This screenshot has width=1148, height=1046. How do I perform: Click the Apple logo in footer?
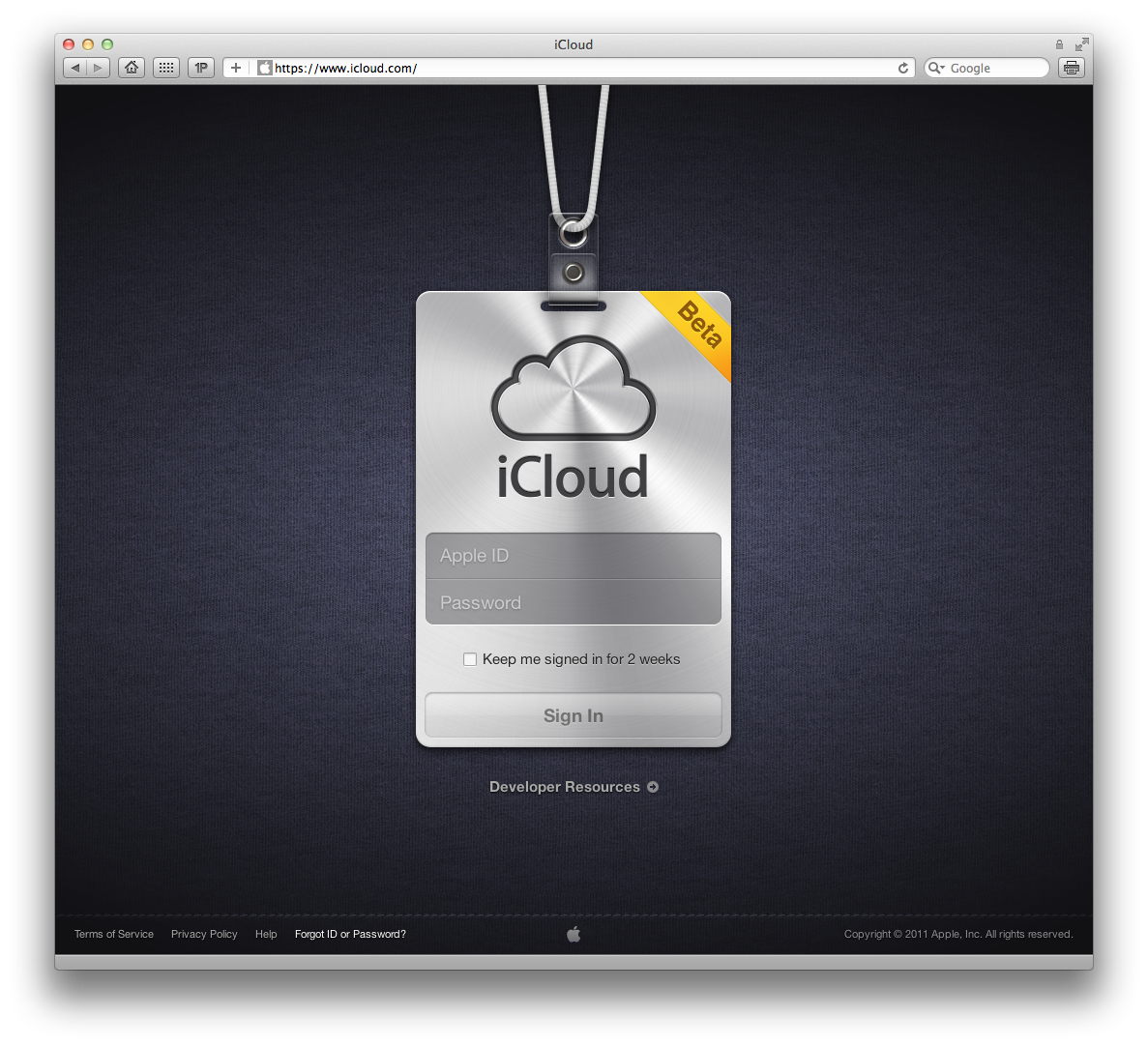tap(574, 934)
